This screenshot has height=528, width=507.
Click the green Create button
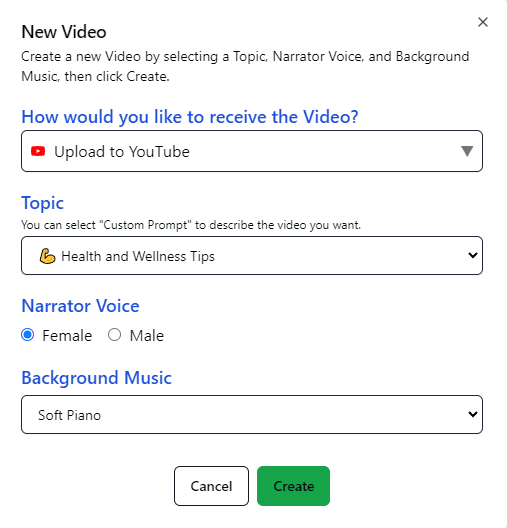point(293,486)
